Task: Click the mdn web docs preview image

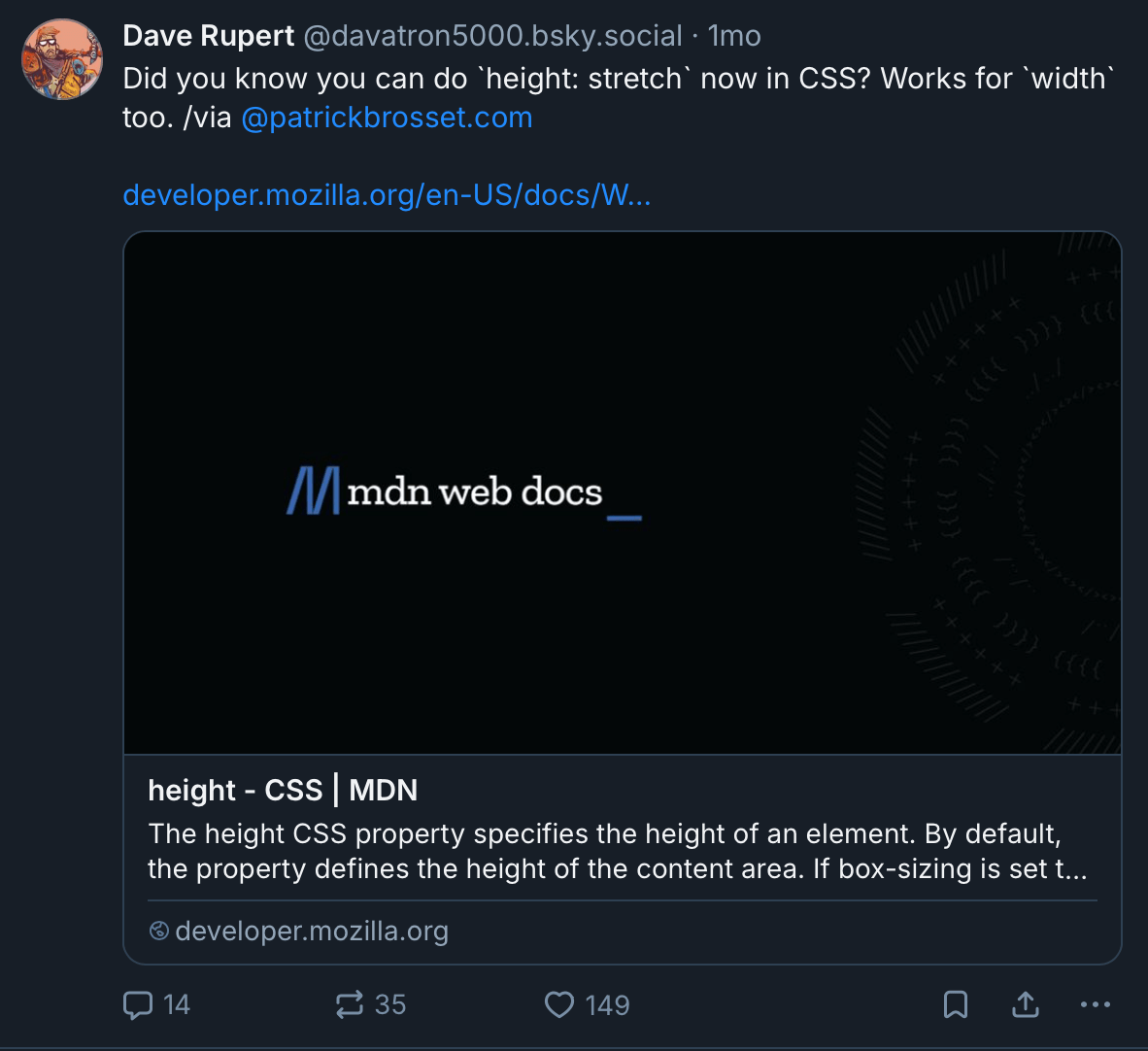Action: coord(622,492)
